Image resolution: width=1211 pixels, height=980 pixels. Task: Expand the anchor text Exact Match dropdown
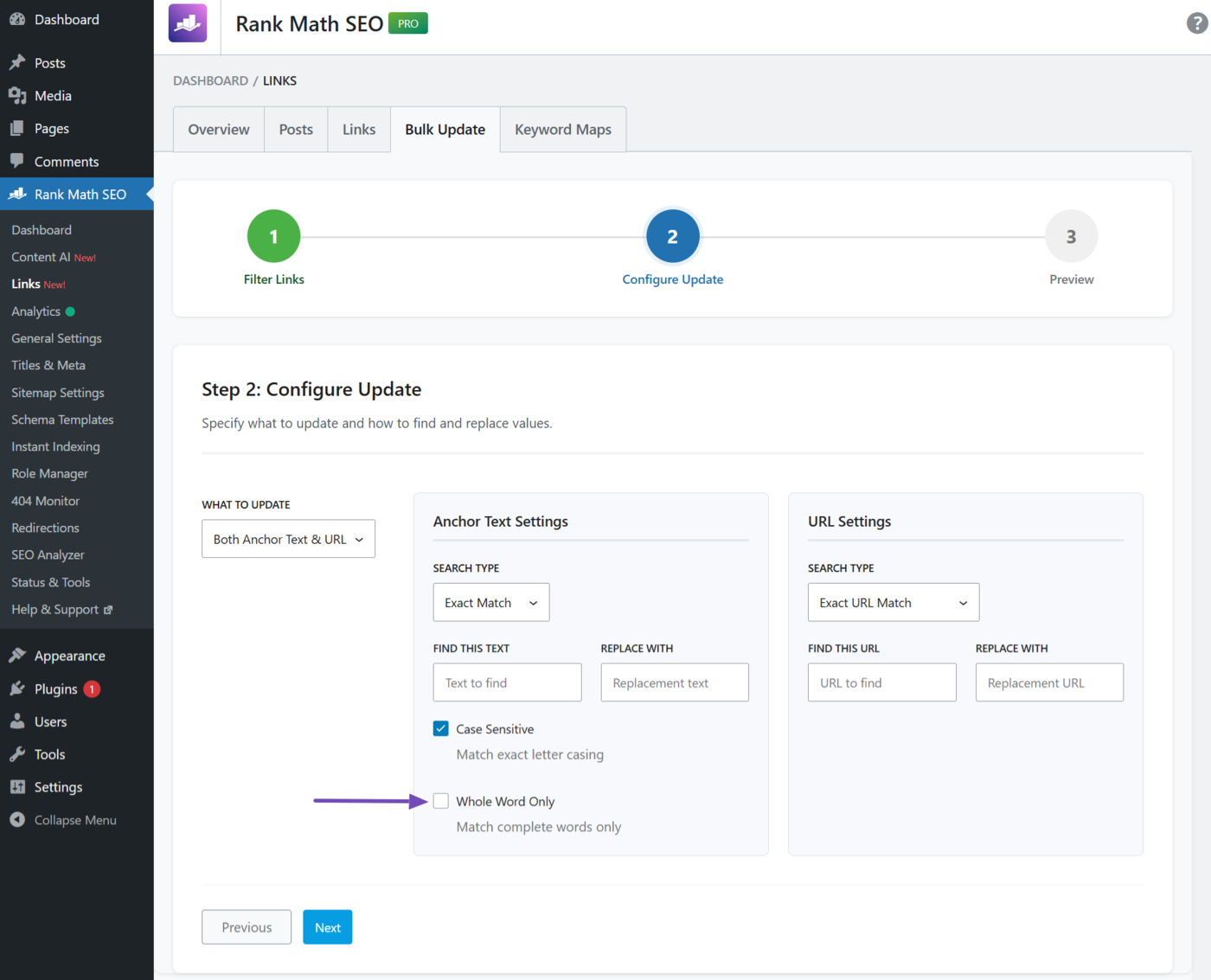click(x=490, y=603)
